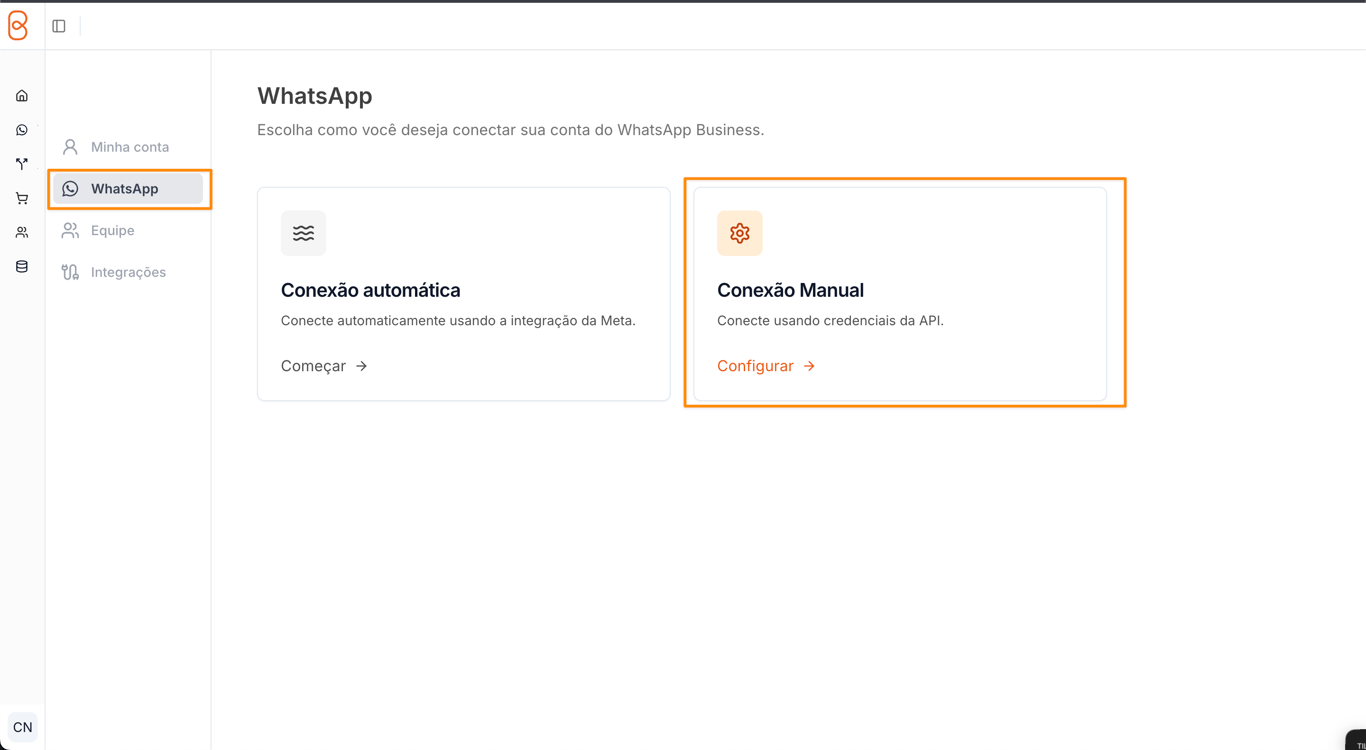Viewport: 1366px width, 750px height.
Task: Click the "Conexão automática" card title
Action: pyautogui.click(x=371, y=290)
